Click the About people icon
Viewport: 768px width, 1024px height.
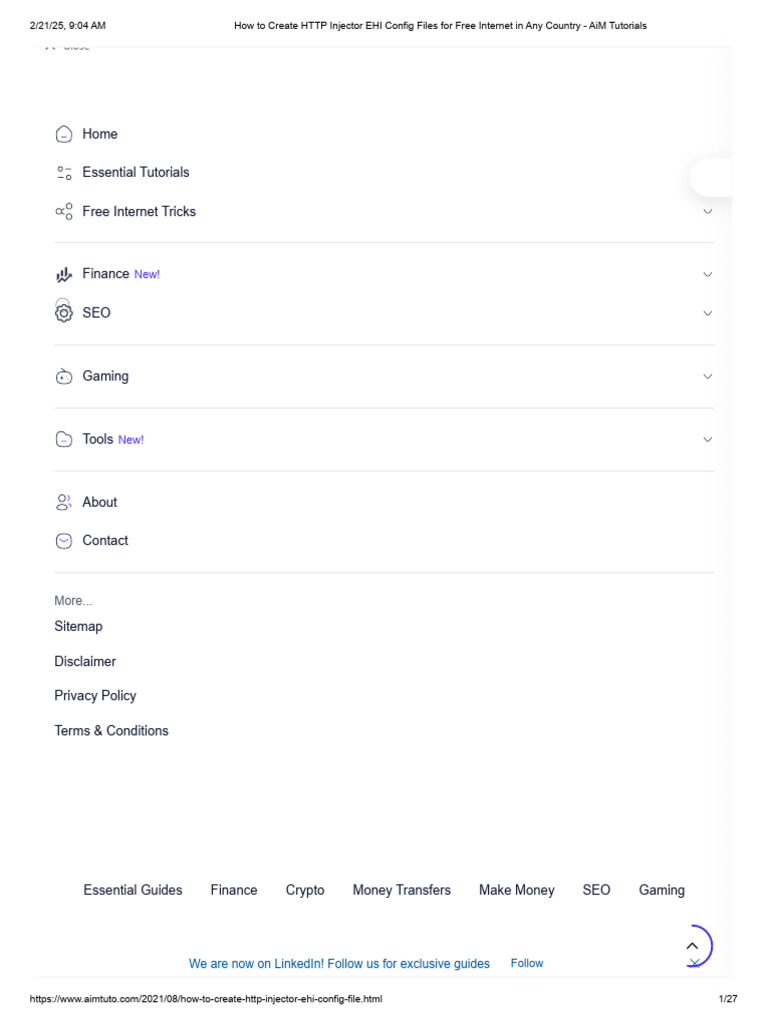tap(64, 502)
